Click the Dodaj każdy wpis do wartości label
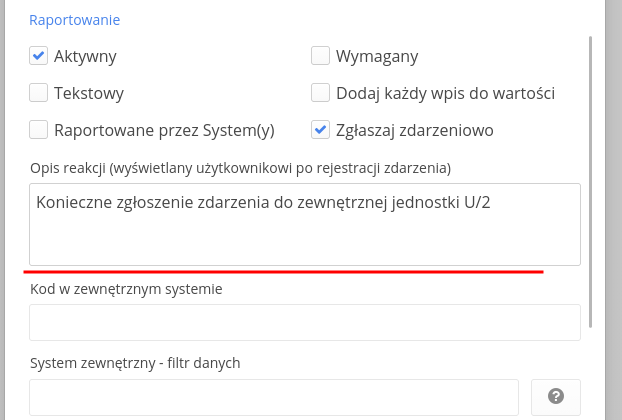 pyautogui.click(x=446, y=93)
